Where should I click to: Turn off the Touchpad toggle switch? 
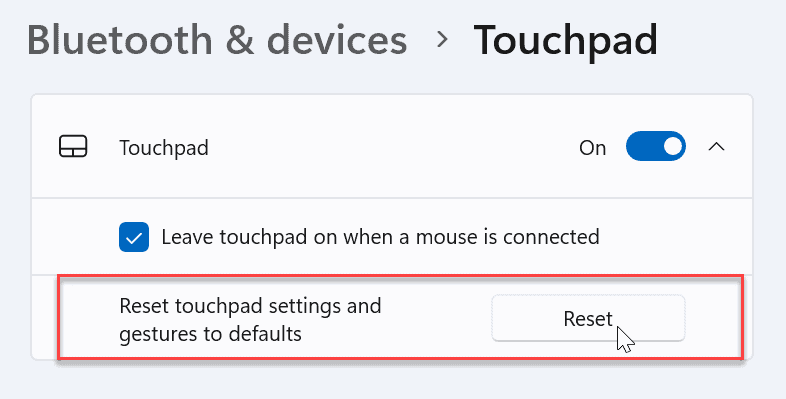[x=656, y=146]
